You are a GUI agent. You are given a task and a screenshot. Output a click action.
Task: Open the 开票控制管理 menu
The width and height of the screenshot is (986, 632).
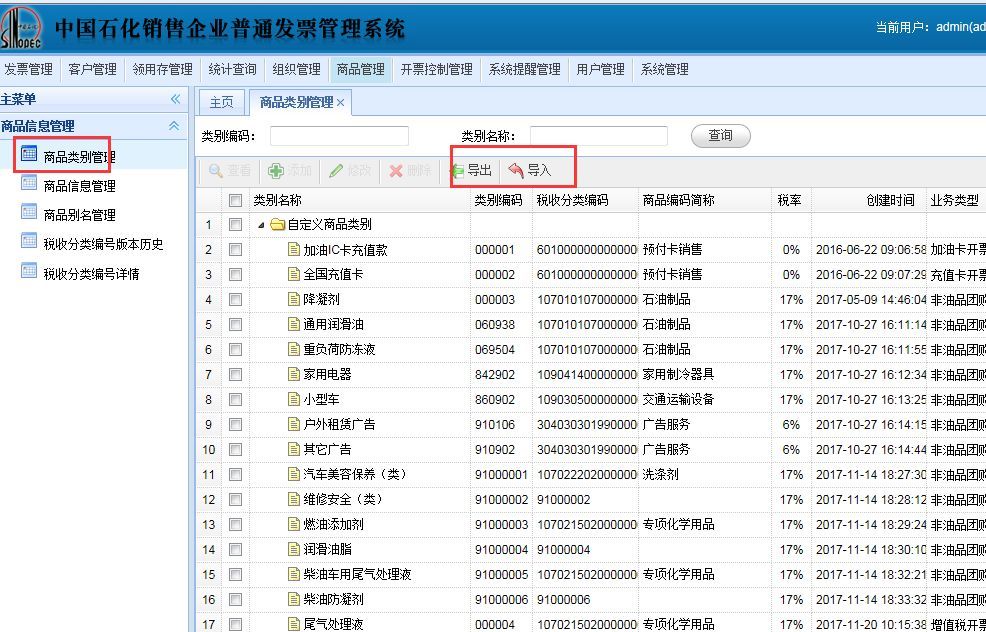[x=437, y=69]
